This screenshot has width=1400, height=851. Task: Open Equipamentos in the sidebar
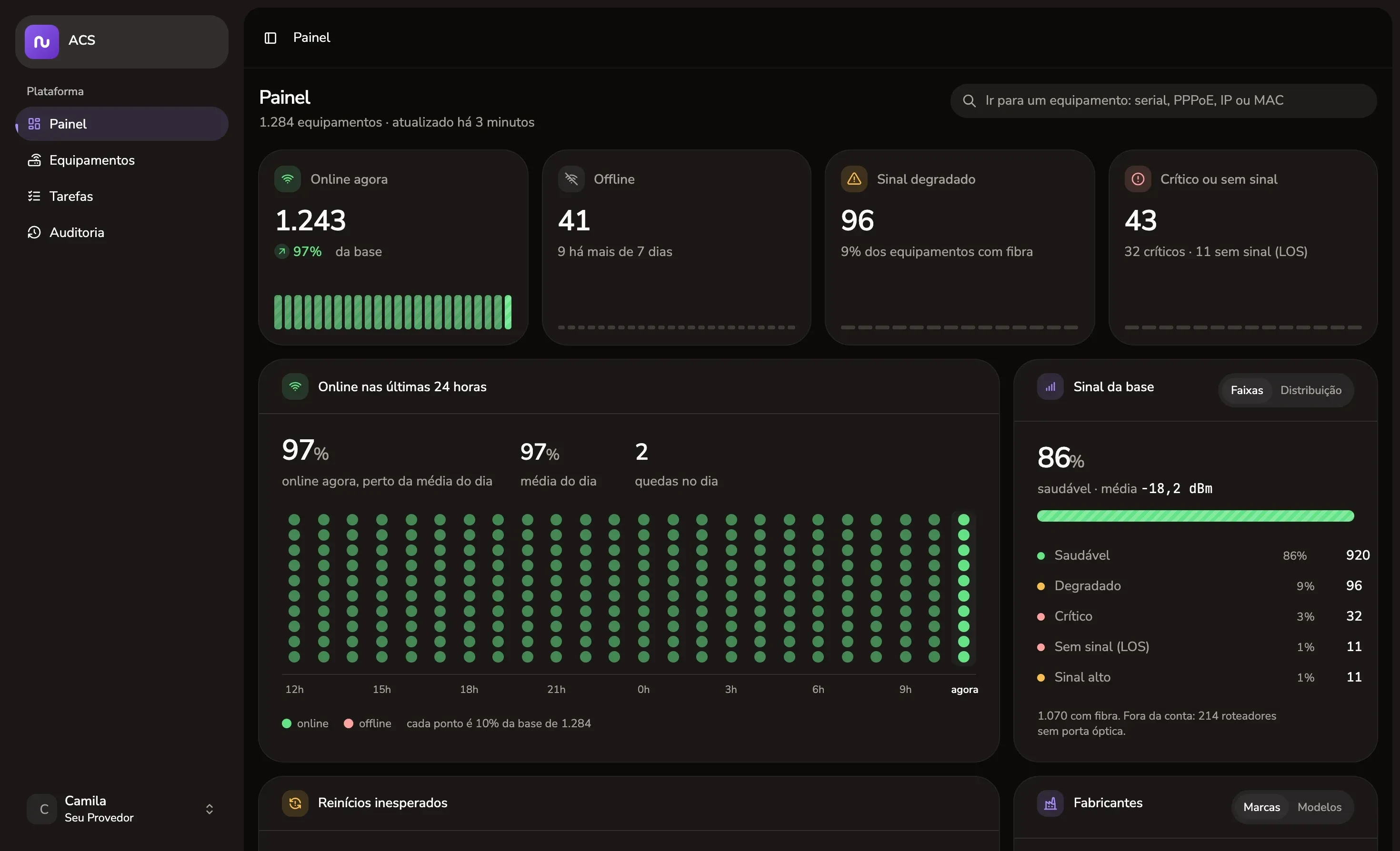121,160
